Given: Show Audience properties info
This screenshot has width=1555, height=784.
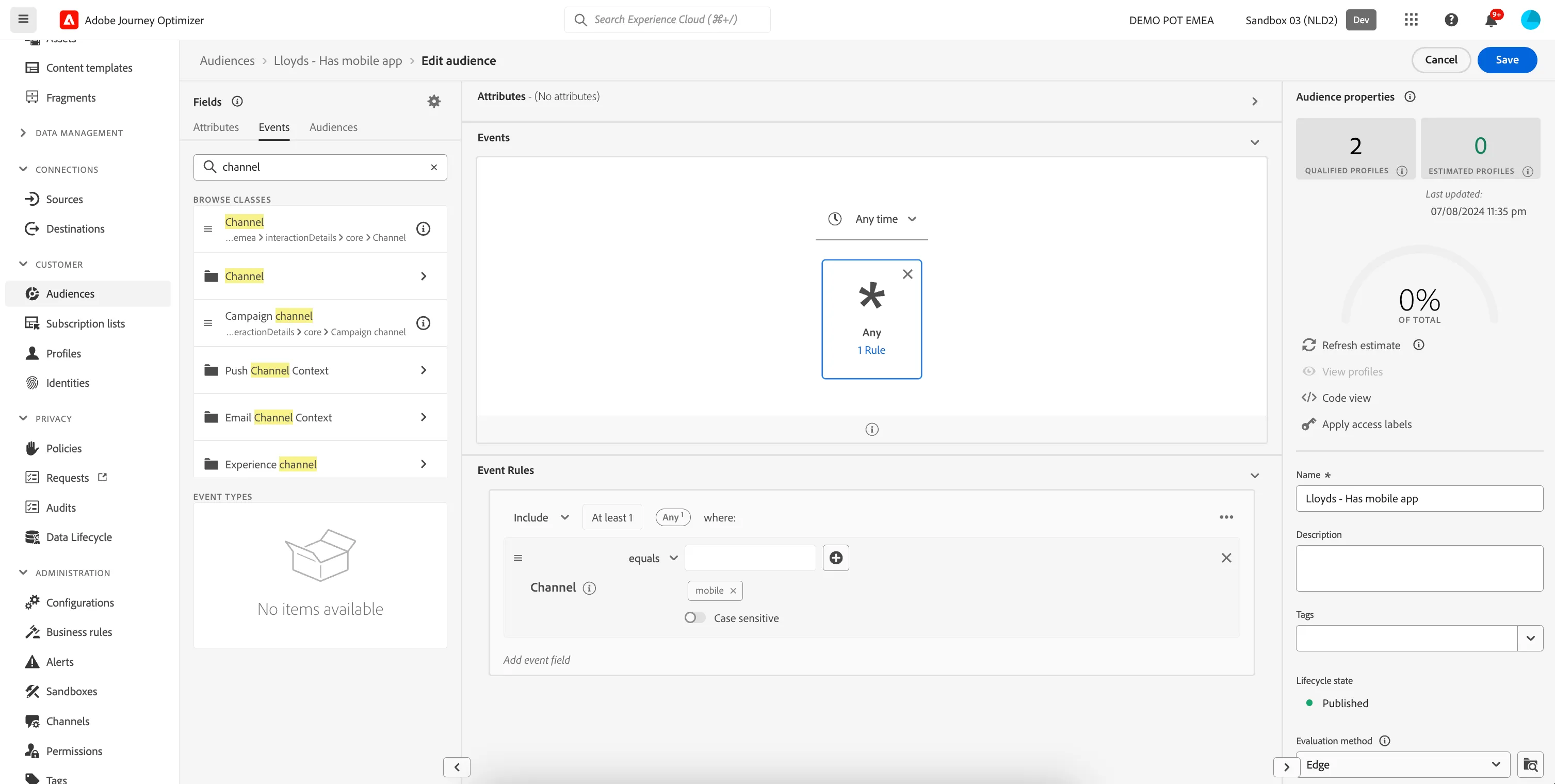Looking at the screenshot, I should [x=1410, y=96].
